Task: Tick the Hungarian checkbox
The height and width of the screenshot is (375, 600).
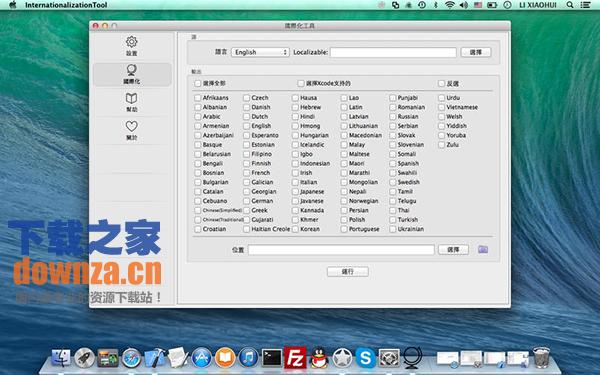Action: click(x=295, y=135)
